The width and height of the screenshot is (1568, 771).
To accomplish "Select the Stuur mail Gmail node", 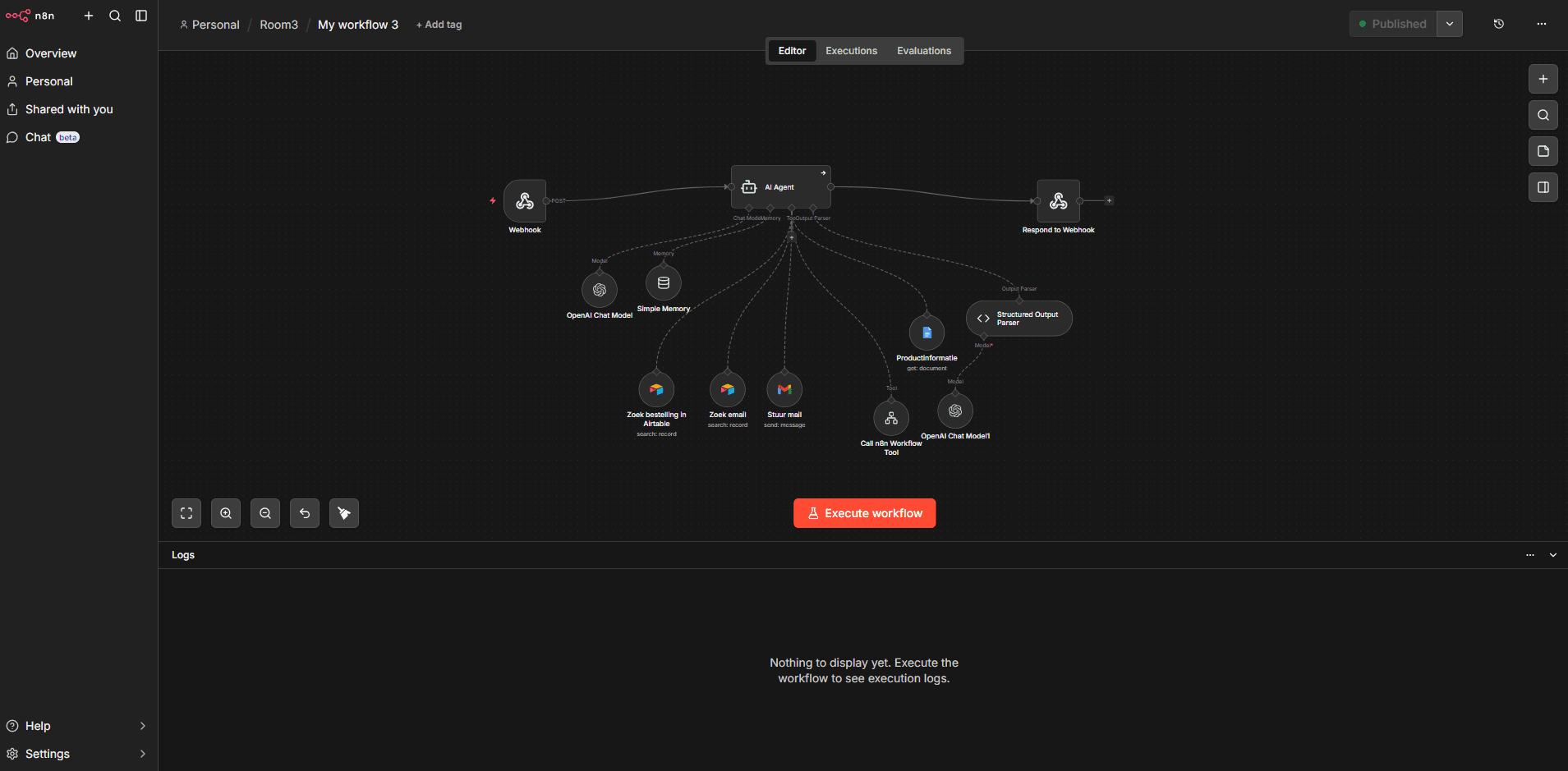I will 784,389.
